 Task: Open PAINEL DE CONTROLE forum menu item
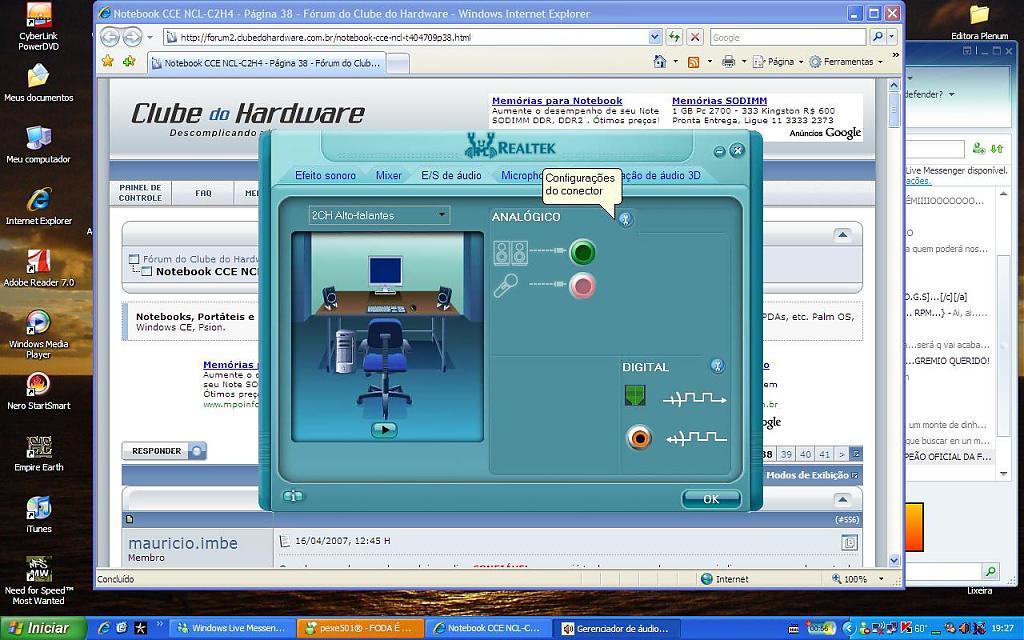[140, 193]
